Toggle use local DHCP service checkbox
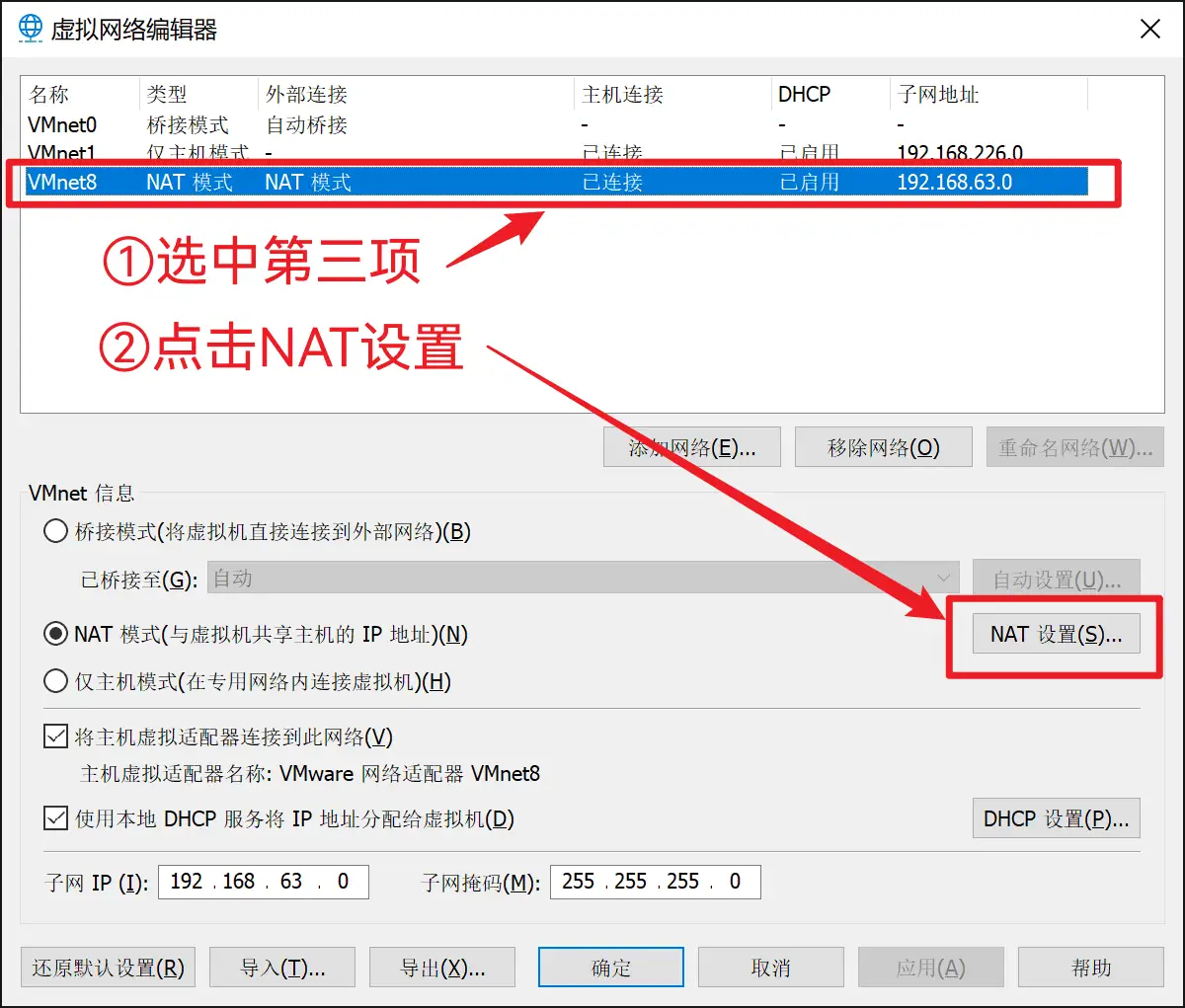Viewport: 1185px width, 1008px height. (x=56, y=819)
